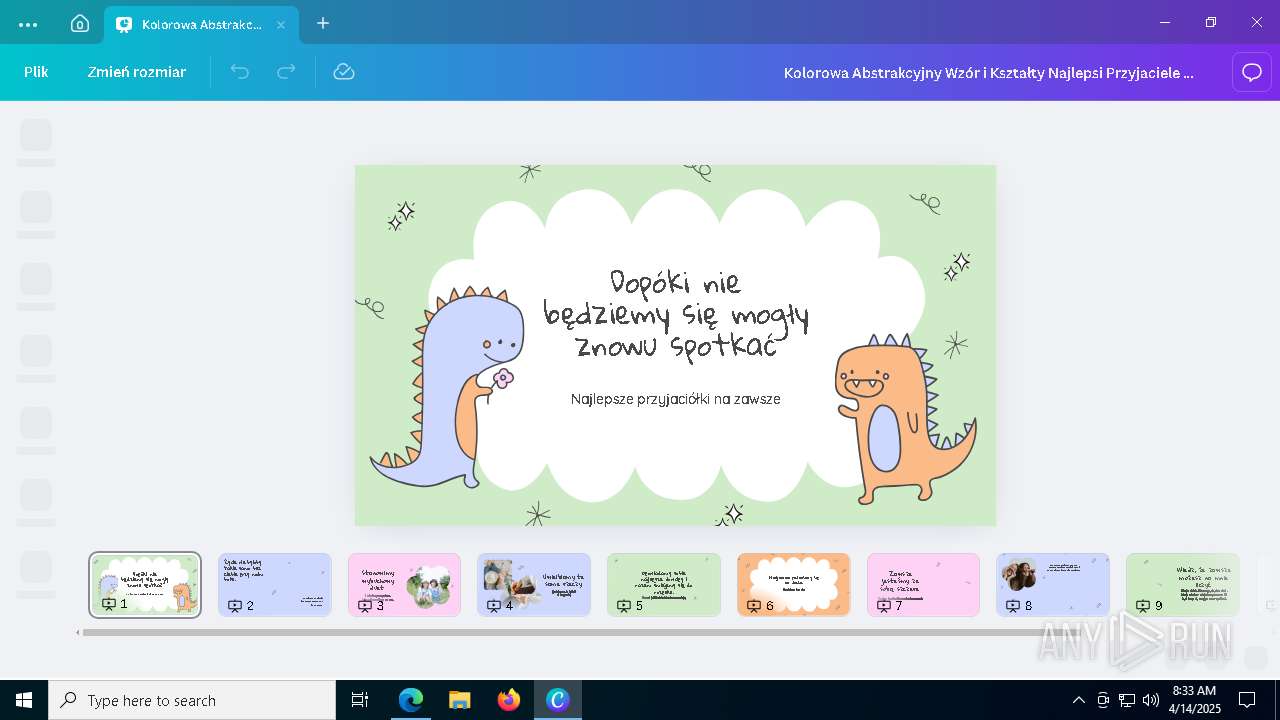This screenshot has height=720, width=1280.
Task: Click the scrollbar left arrow
Action: [78, 632]
